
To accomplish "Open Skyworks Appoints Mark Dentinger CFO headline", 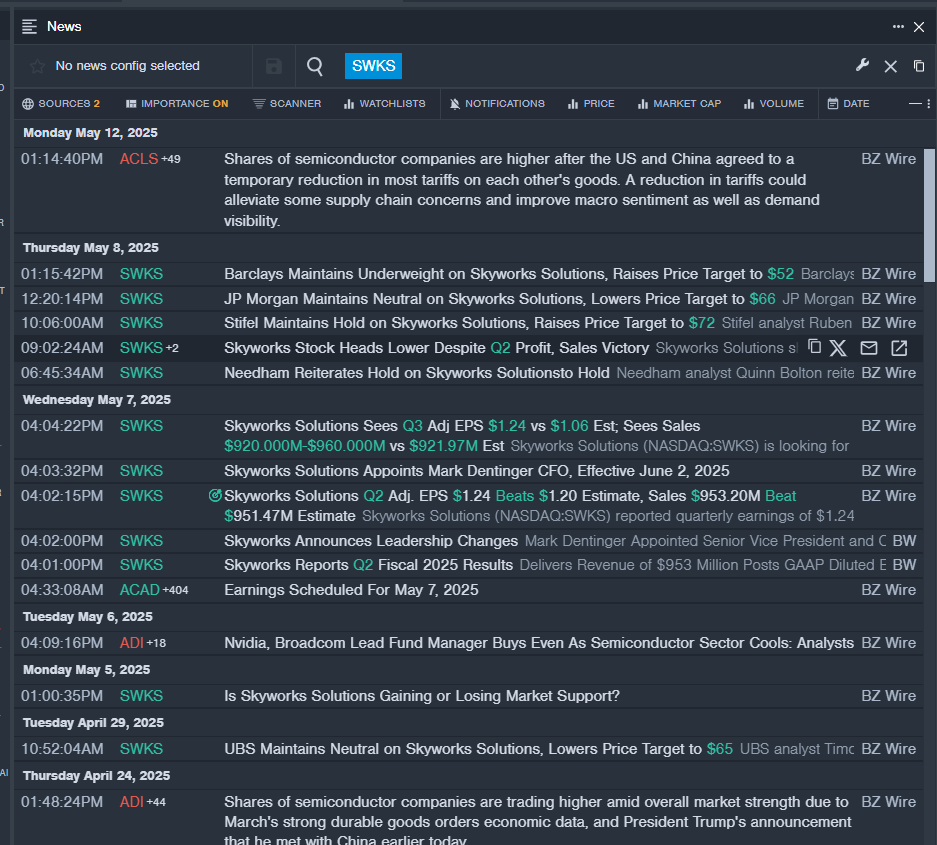I will tap(476, 471).
